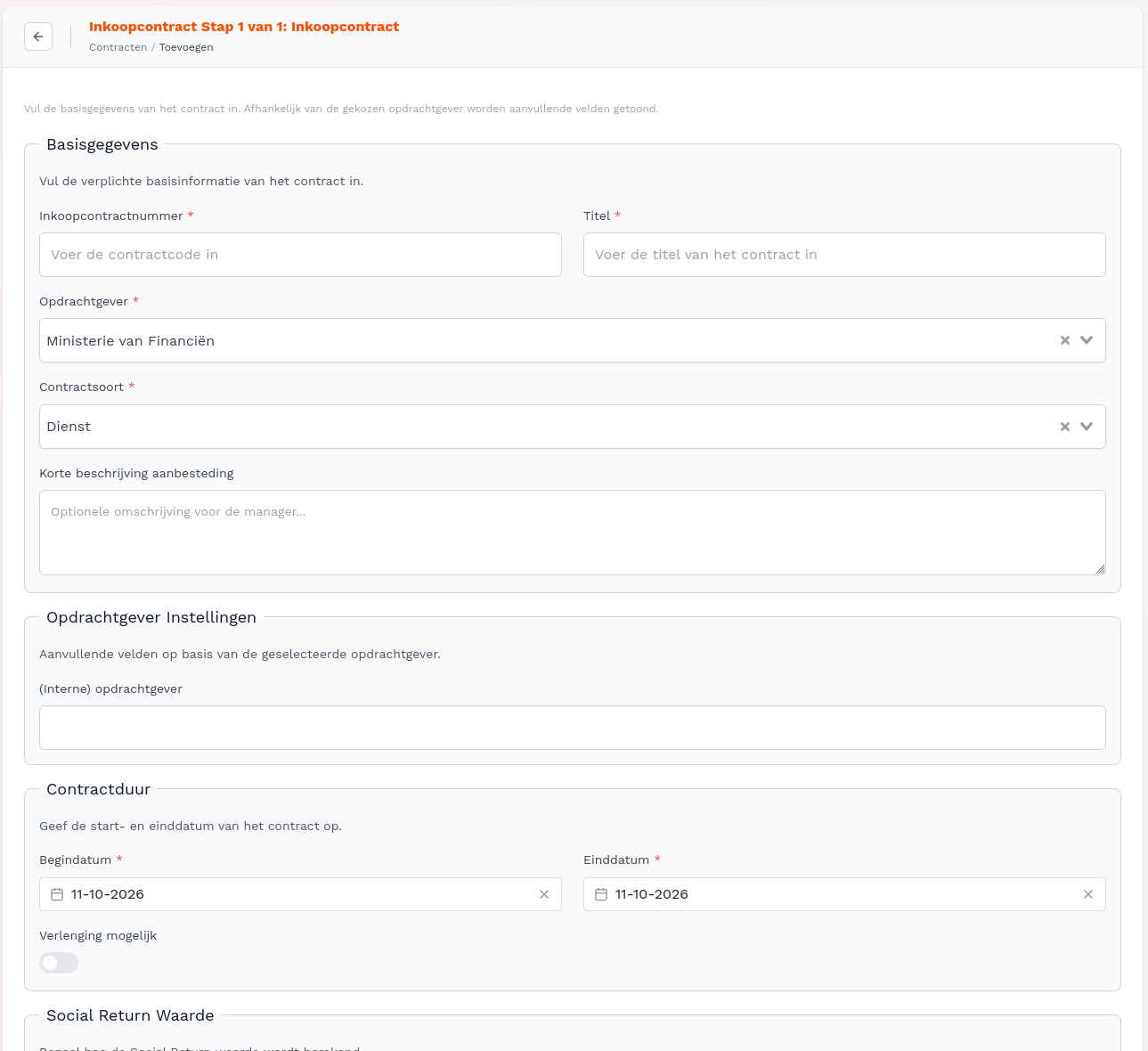Screen dimensions: 1148x1051
Task: Grab the textarea resize handle corner
Action: click(1100, 569)
